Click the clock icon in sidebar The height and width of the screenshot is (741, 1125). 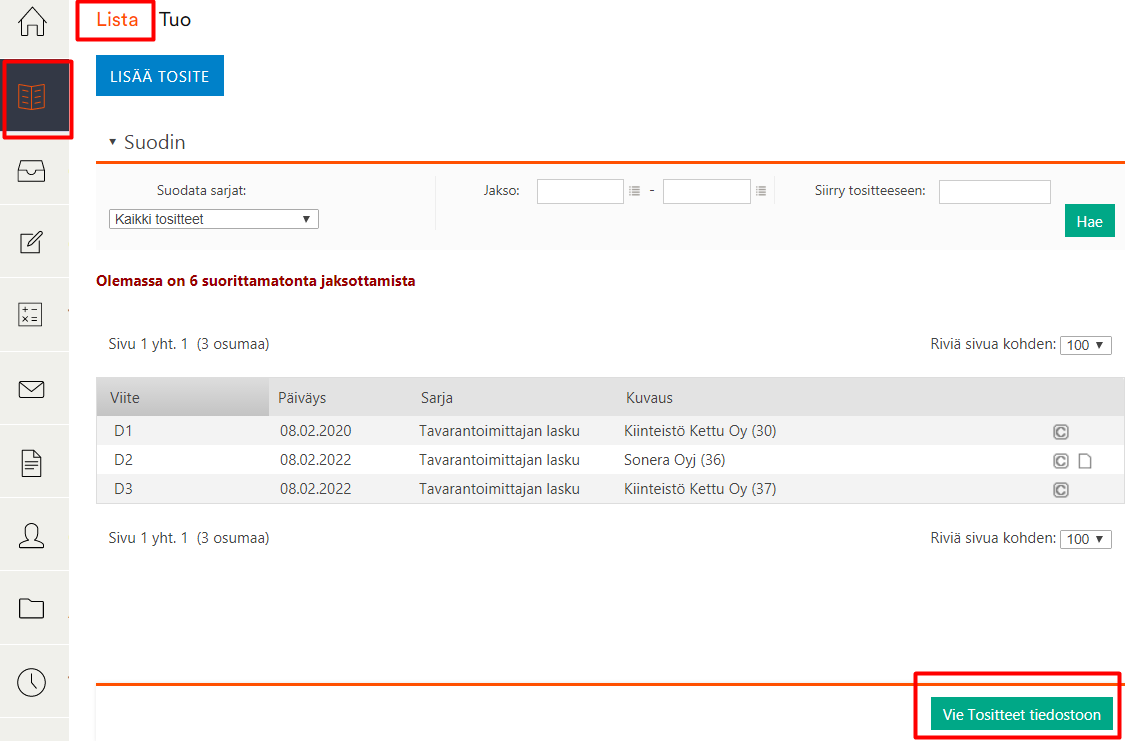point(32,681)
